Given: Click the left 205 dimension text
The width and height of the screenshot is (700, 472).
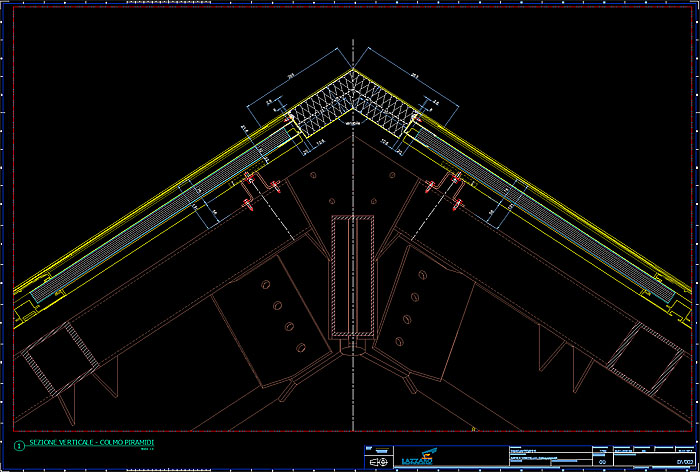Looking at the screenshot, I should pos(289,75).
